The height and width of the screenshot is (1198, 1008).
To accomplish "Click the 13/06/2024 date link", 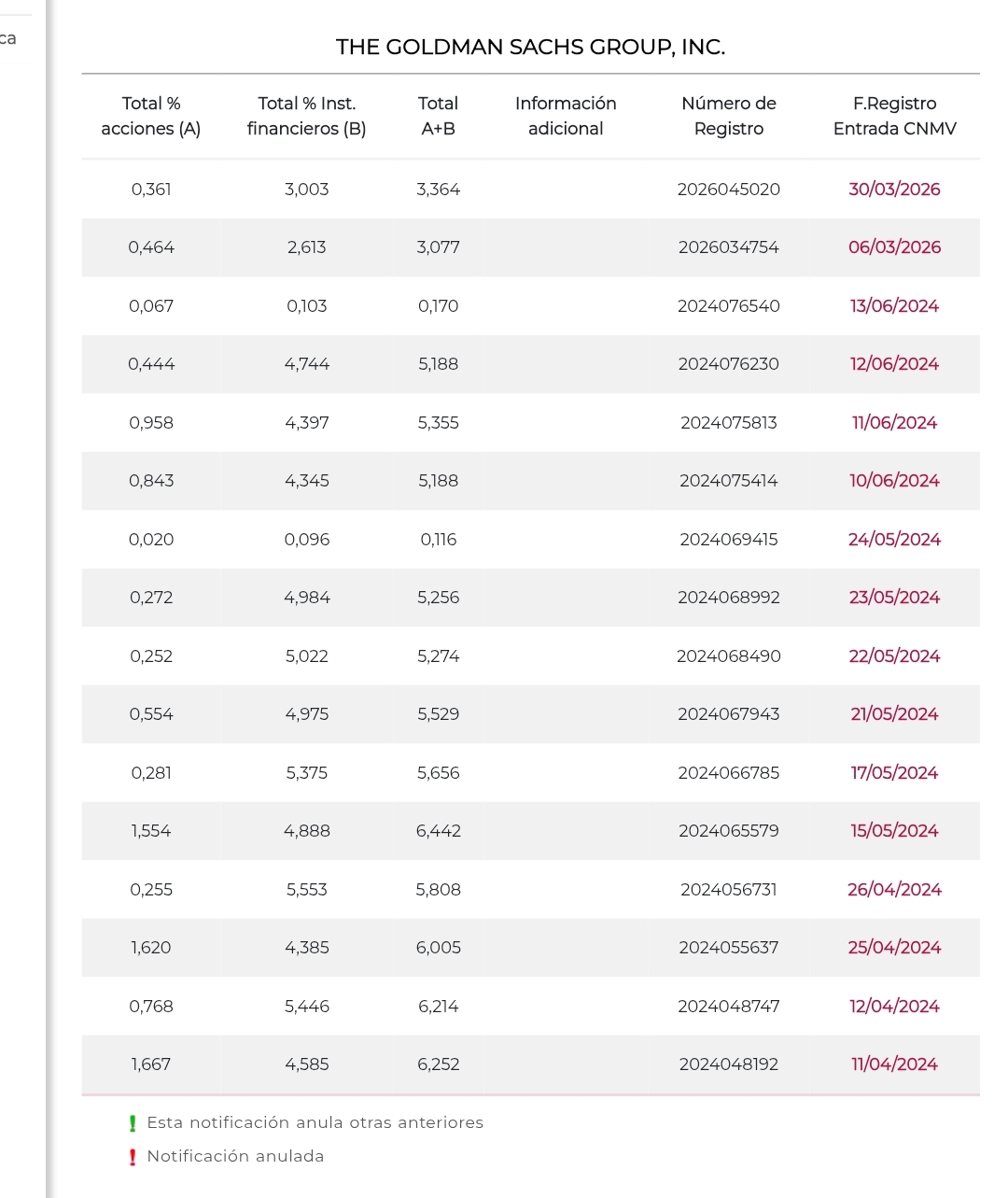I will pos(894,306).
